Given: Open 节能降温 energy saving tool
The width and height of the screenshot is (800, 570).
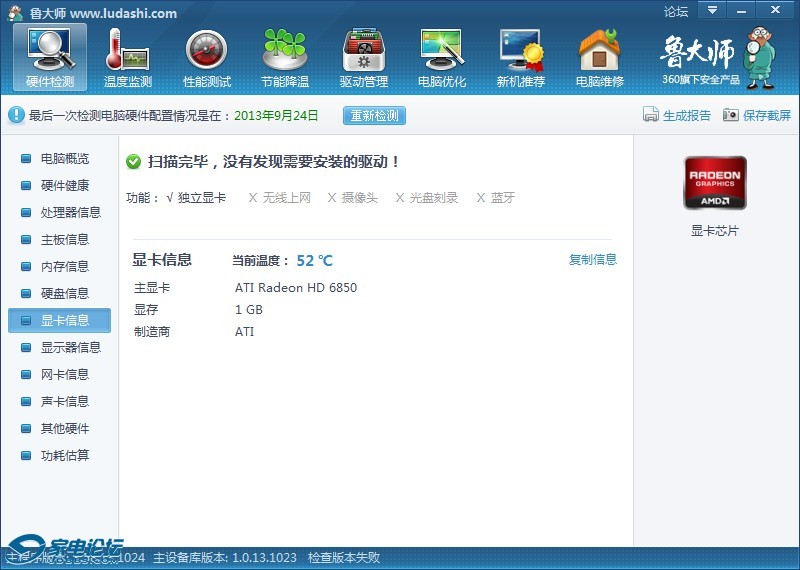Looking at the screenshot, I should (285, 57).
